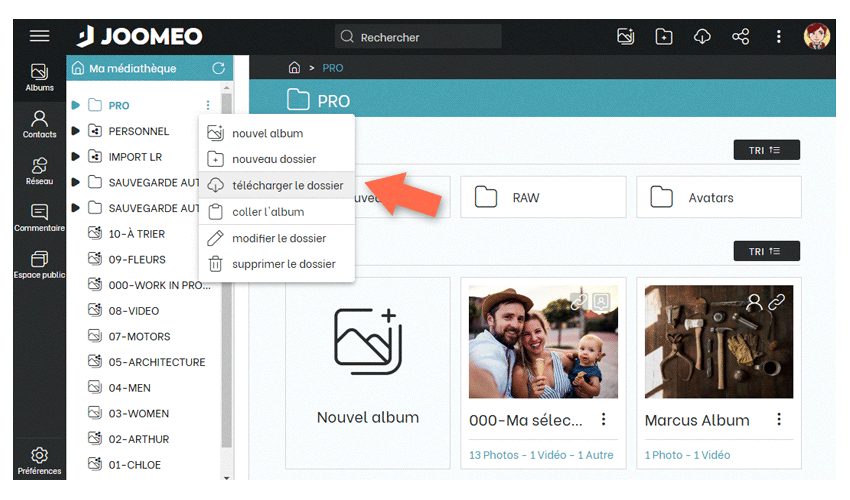Select 'télécharger le dossier' menu entry
This screenshot has height=500, width=850.
[286, 186]
